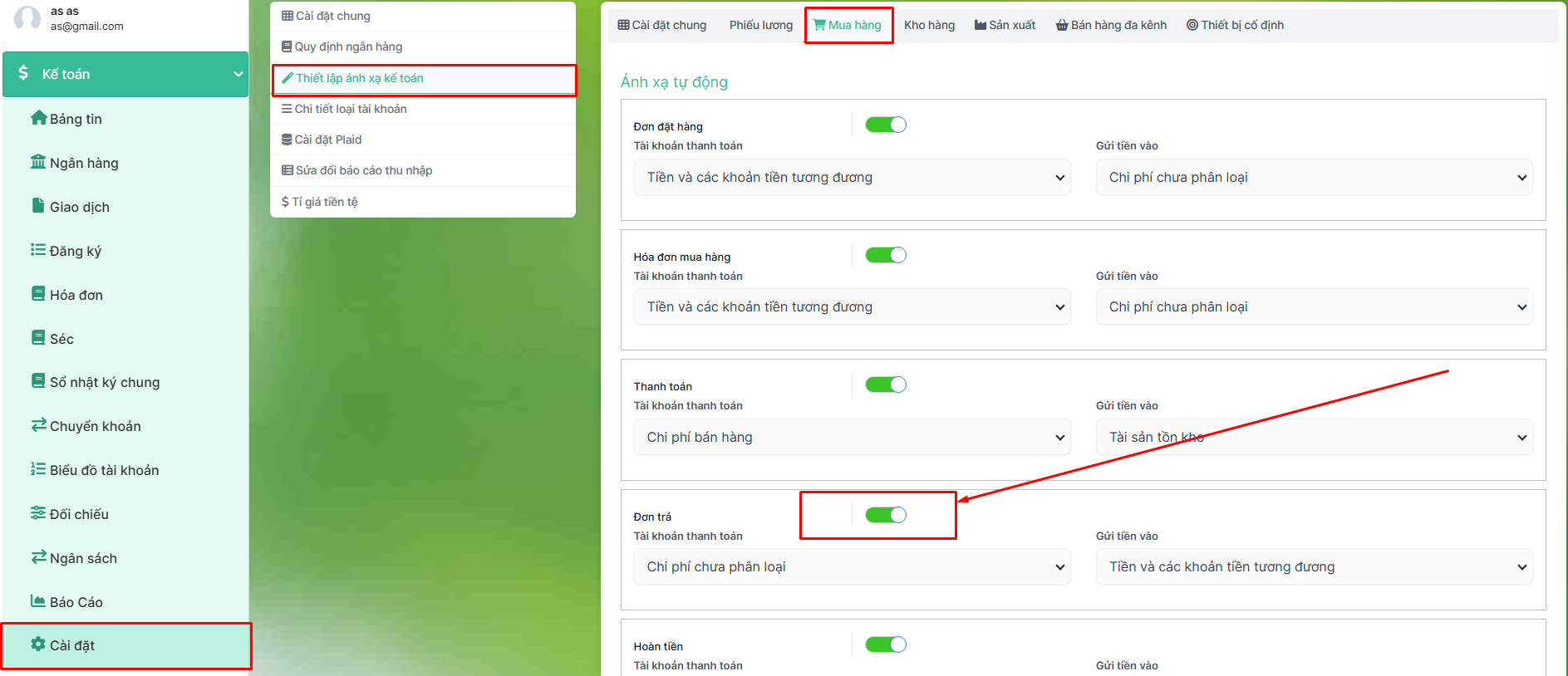This screenshot has height=676, width=1568.
Task: Open the Phiếu lương tab
Action: click(760, 25)
